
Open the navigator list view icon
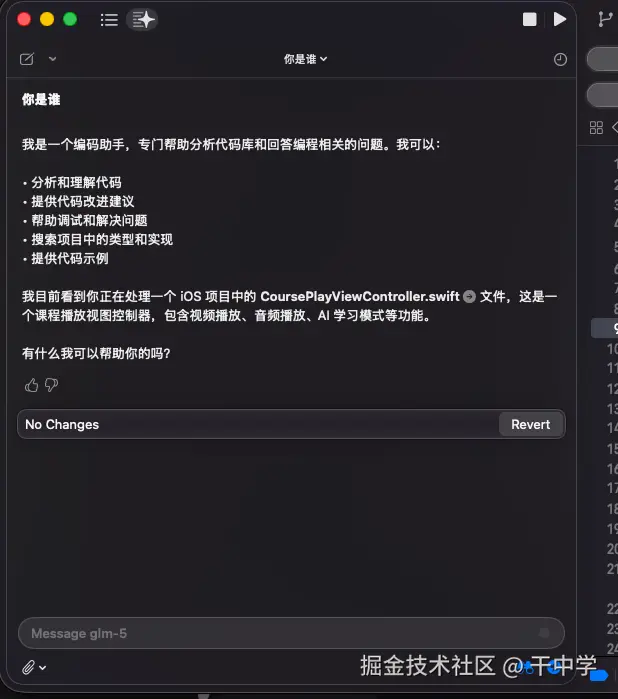[109, 20]
